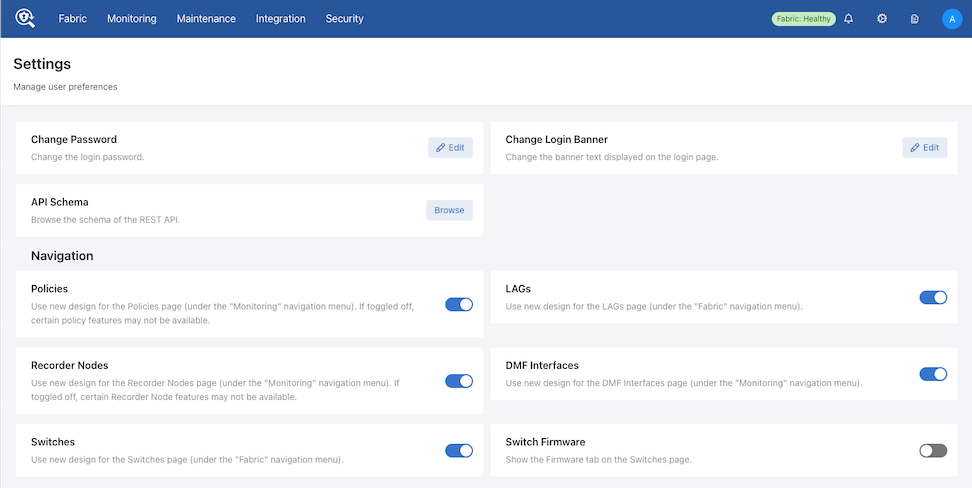Open the document icon in the top bar
This screenshot has width=972, height=488.
pyautogui.click(x=914, y=19)
